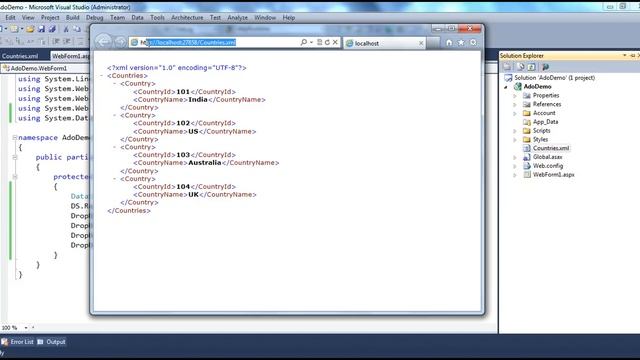This screenshot has width=640, height=360.
Task: Open the browser address search magnifier
Action: tap(303, 42)
